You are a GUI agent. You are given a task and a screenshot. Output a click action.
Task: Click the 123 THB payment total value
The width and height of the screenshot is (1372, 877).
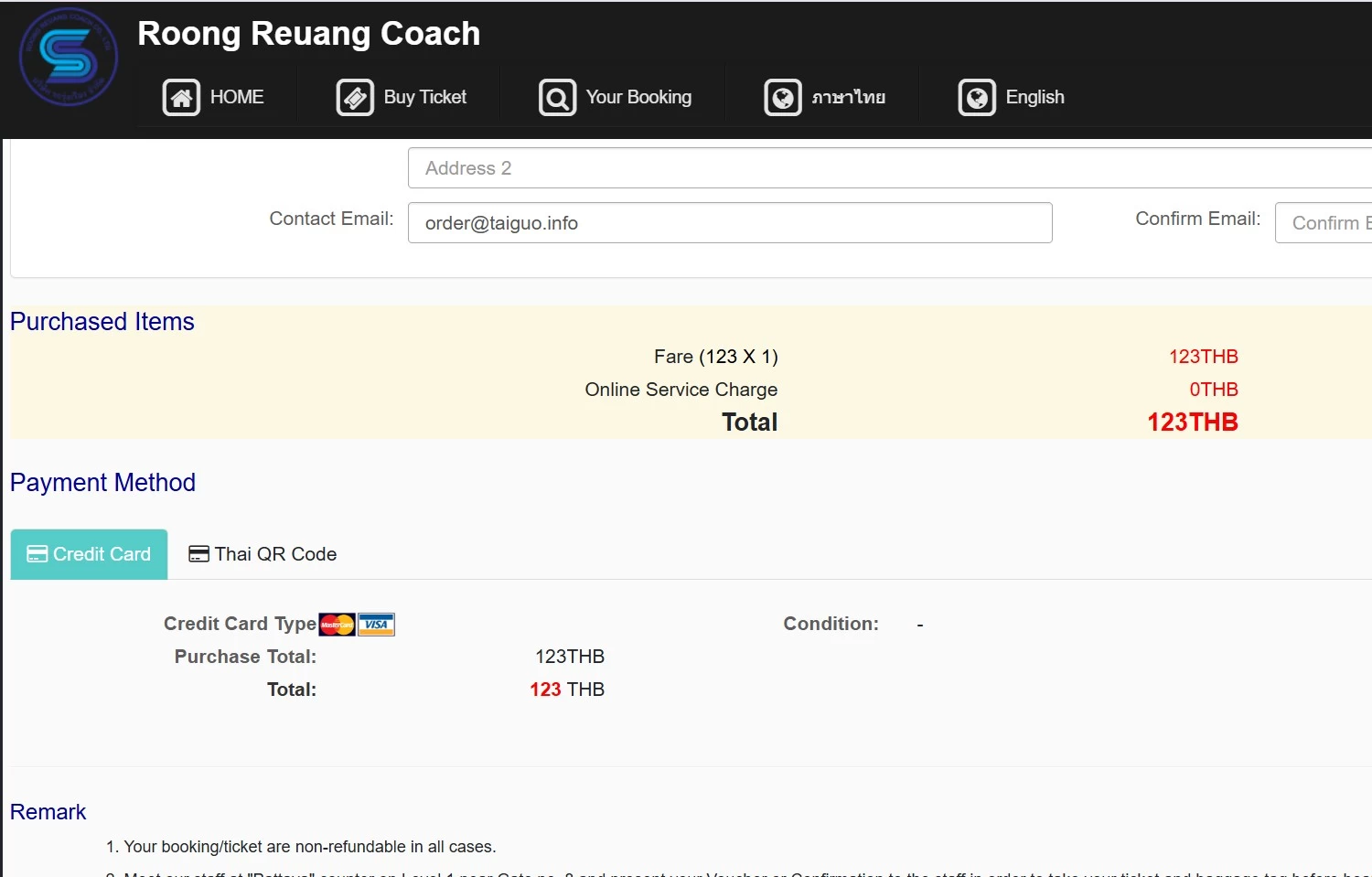tap(567, 690)
